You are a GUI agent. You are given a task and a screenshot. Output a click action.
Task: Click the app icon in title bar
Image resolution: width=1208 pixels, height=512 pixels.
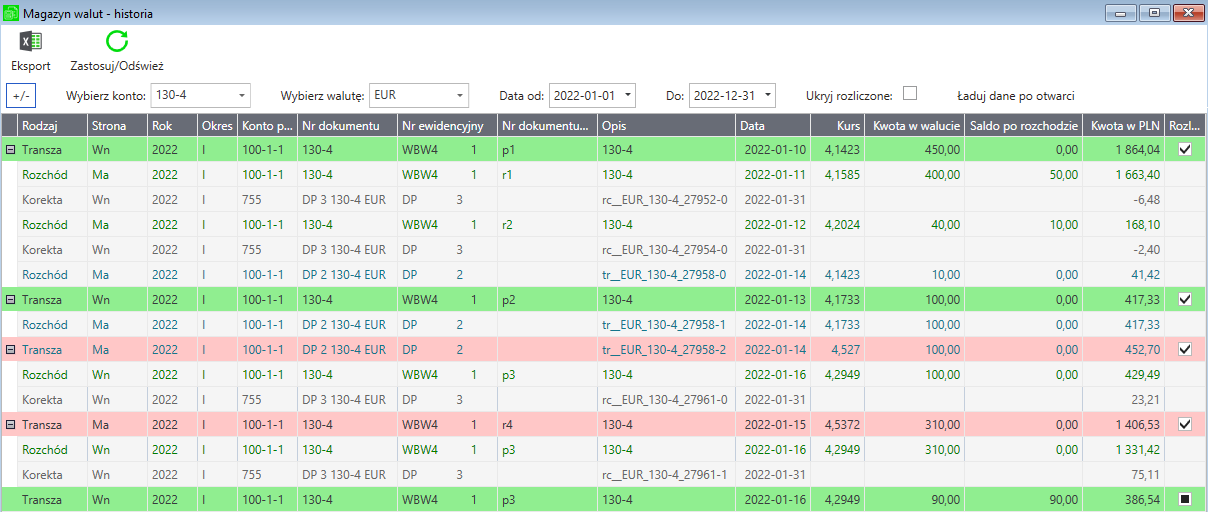click(x=12, y=14)
